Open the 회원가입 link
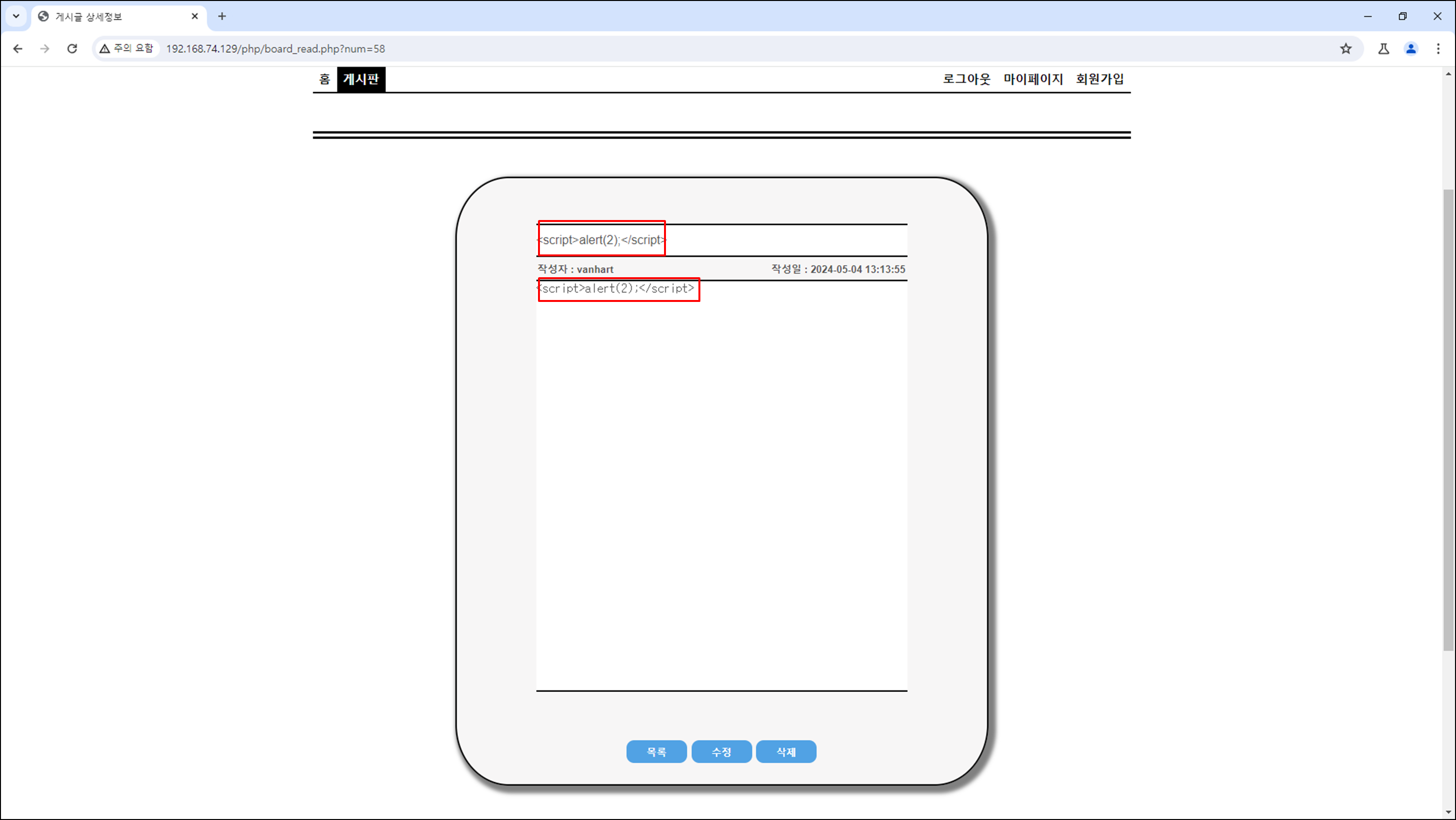The height and width of the screenshot is (820, 1456). [1100, 79]
